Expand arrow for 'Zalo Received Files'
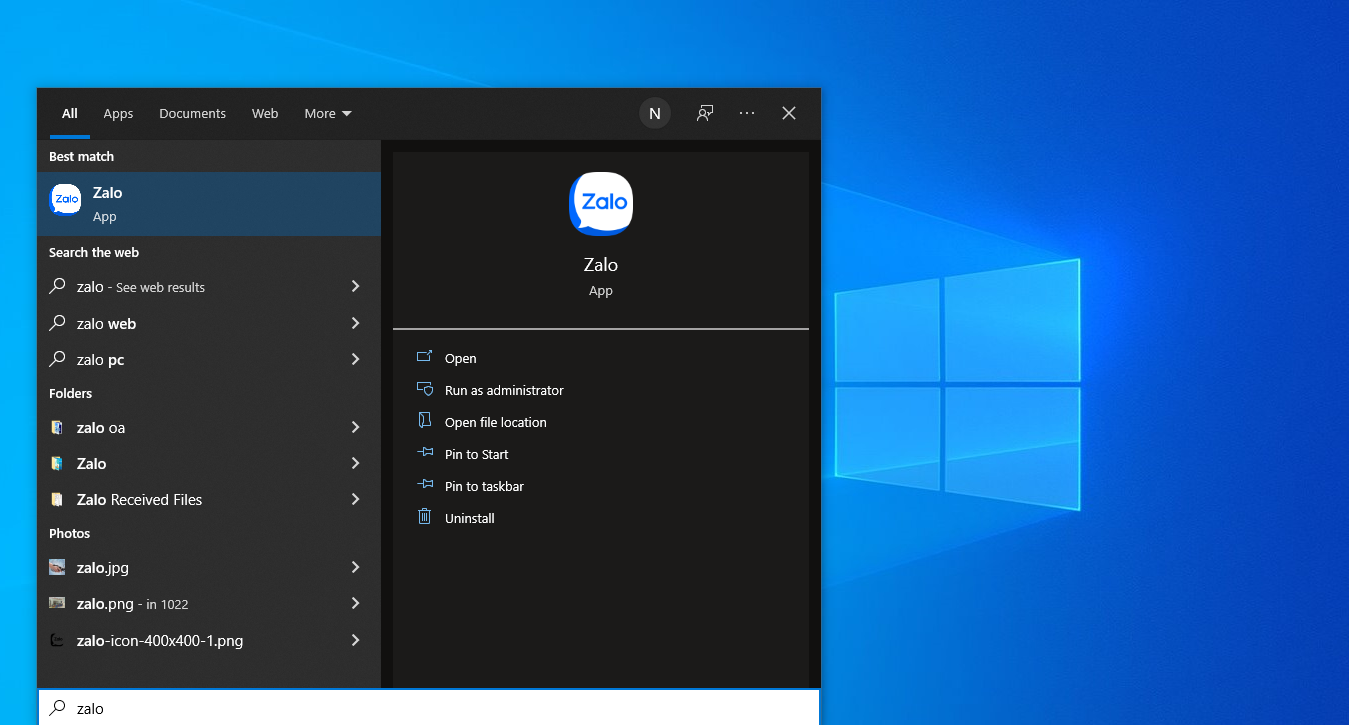 pos(355,499)
